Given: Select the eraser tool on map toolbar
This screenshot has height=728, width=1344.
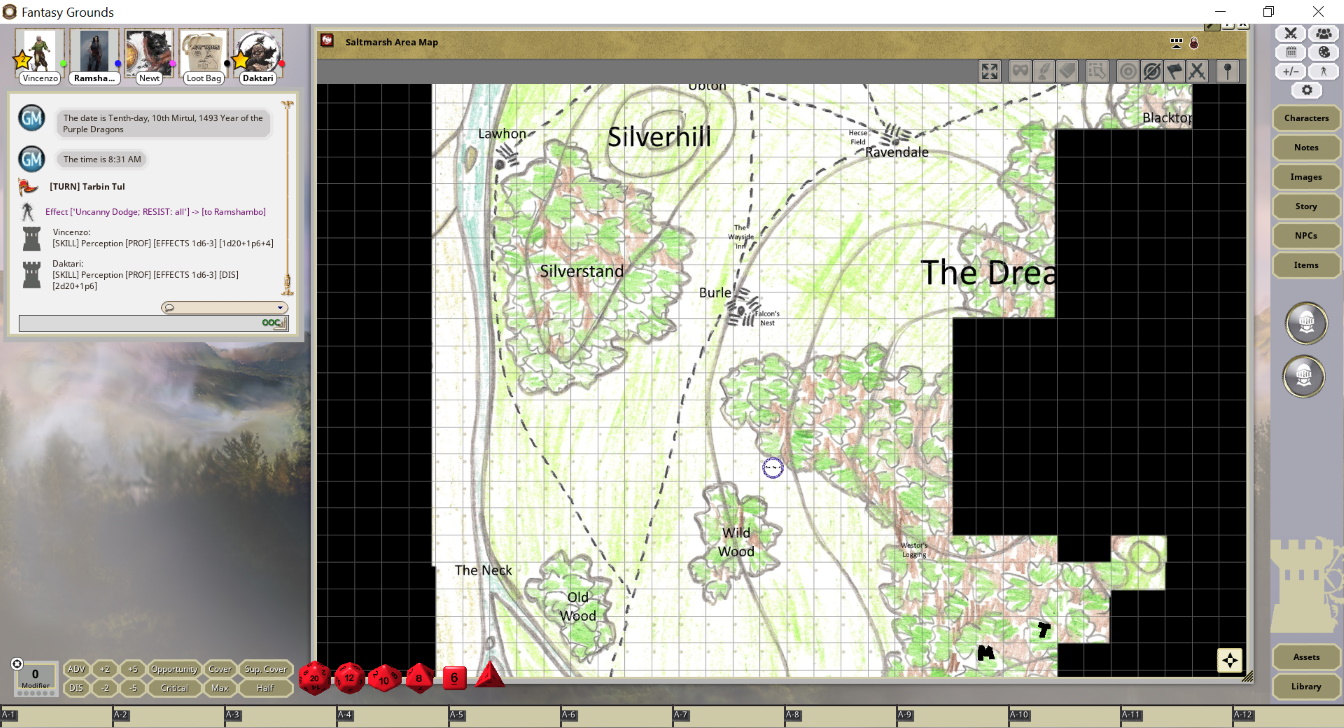Looking at the screenshot, I should [x=1067, y=71].
